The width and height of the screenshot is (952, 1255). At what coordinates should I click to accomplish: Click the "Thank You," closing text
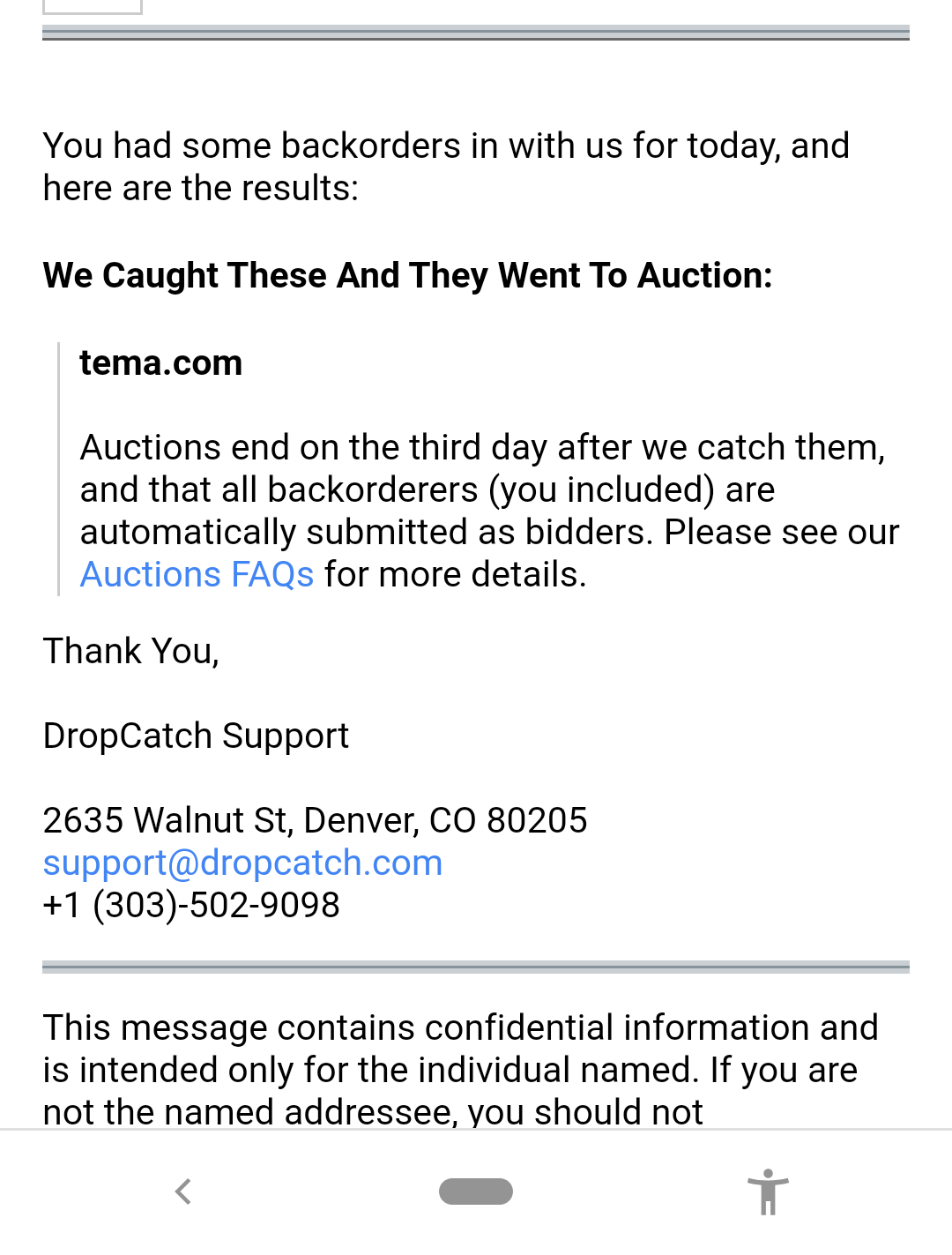(131, 652)
